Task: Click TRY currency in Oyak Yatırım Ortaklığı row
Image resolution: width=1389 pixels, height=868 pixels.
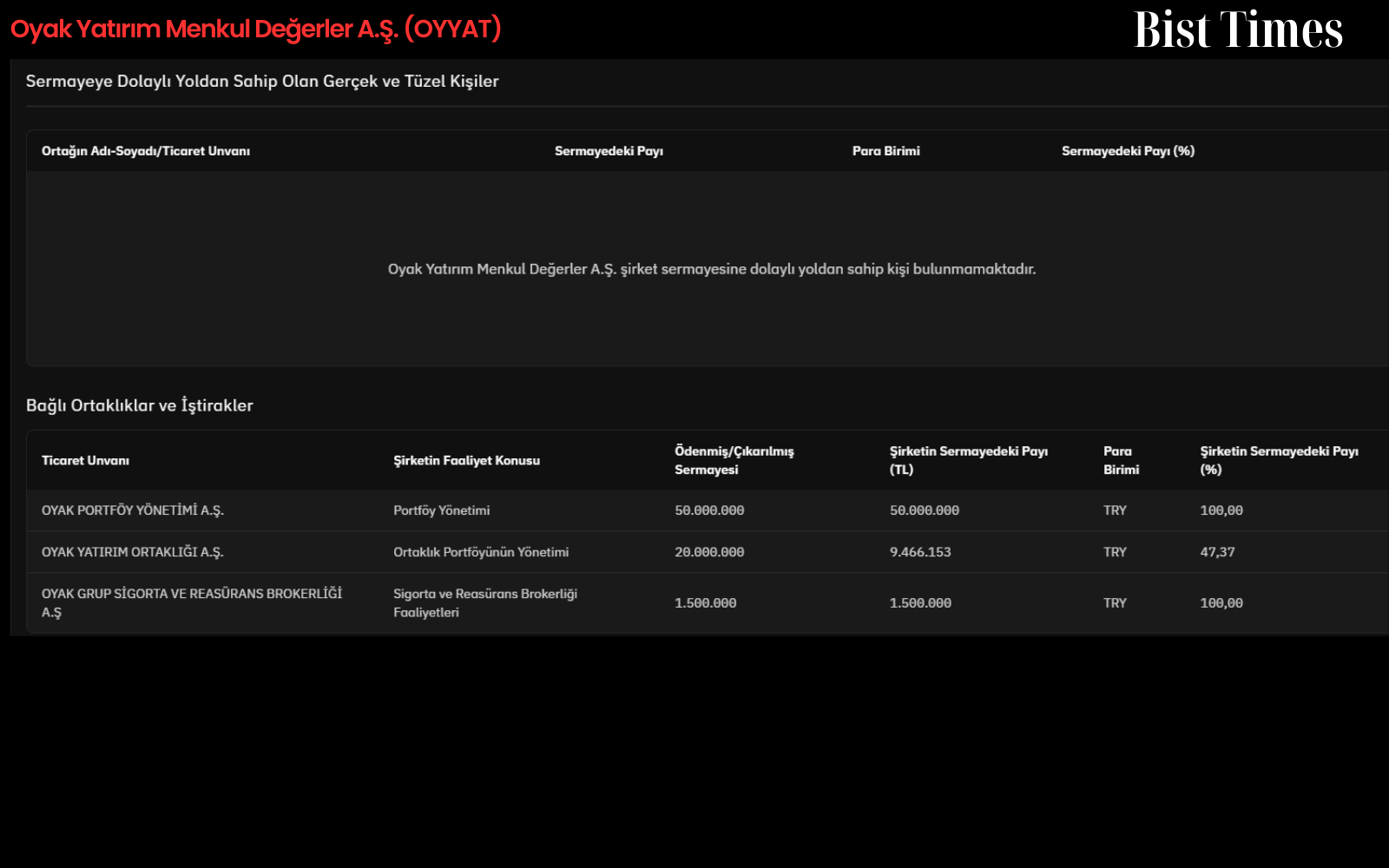Action: tap(1115, 552)
